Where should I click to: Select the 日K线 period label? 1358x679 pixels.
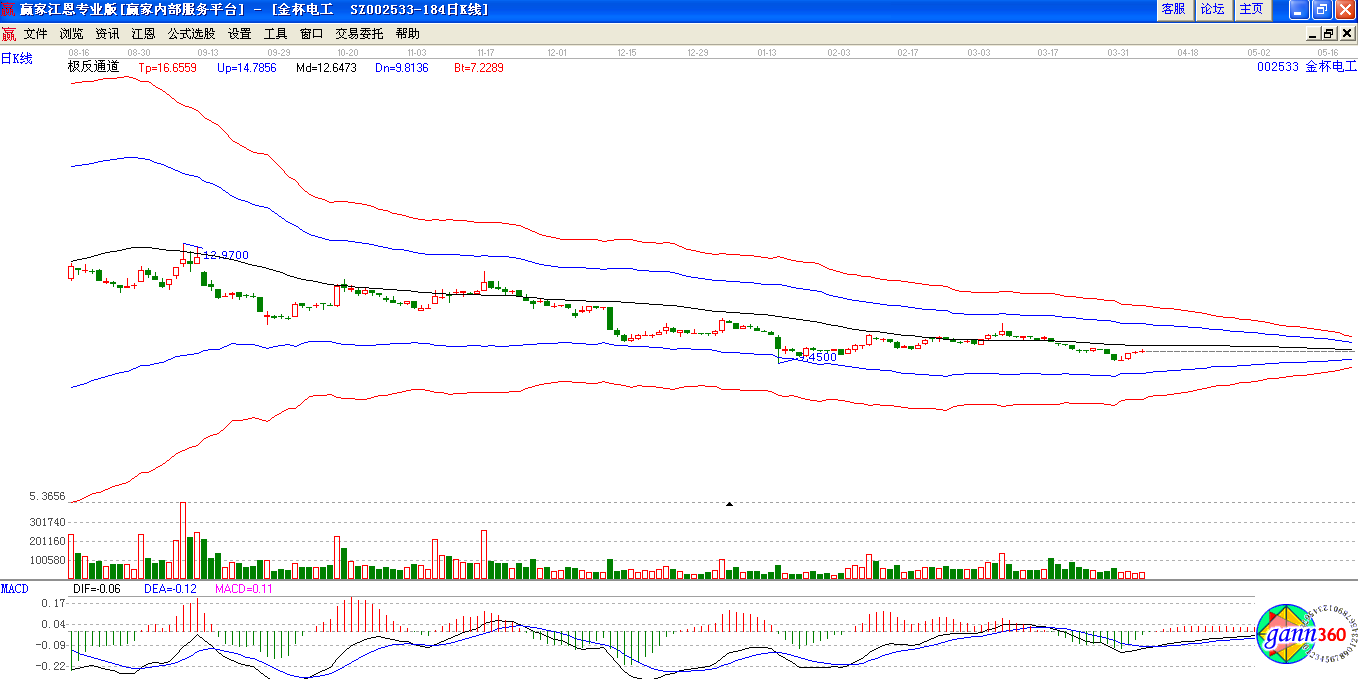tap(17, 59)
